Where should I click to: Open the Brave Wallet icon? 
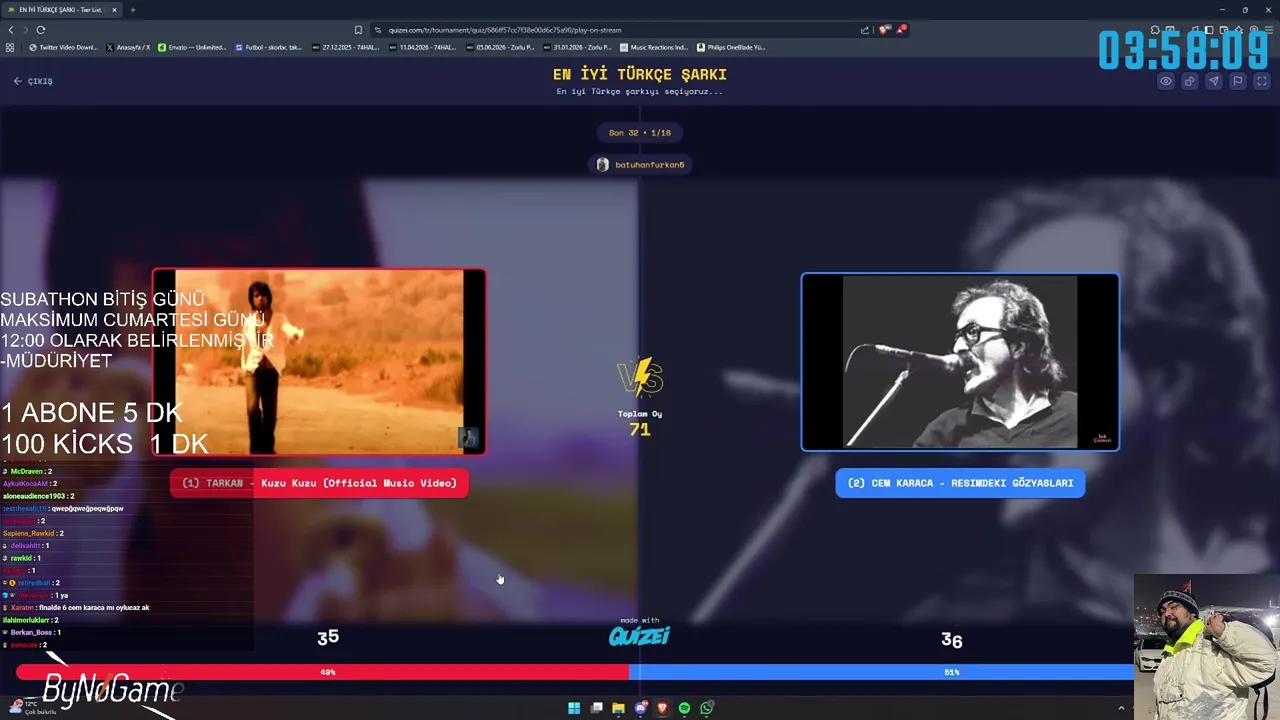point(1224,30)
